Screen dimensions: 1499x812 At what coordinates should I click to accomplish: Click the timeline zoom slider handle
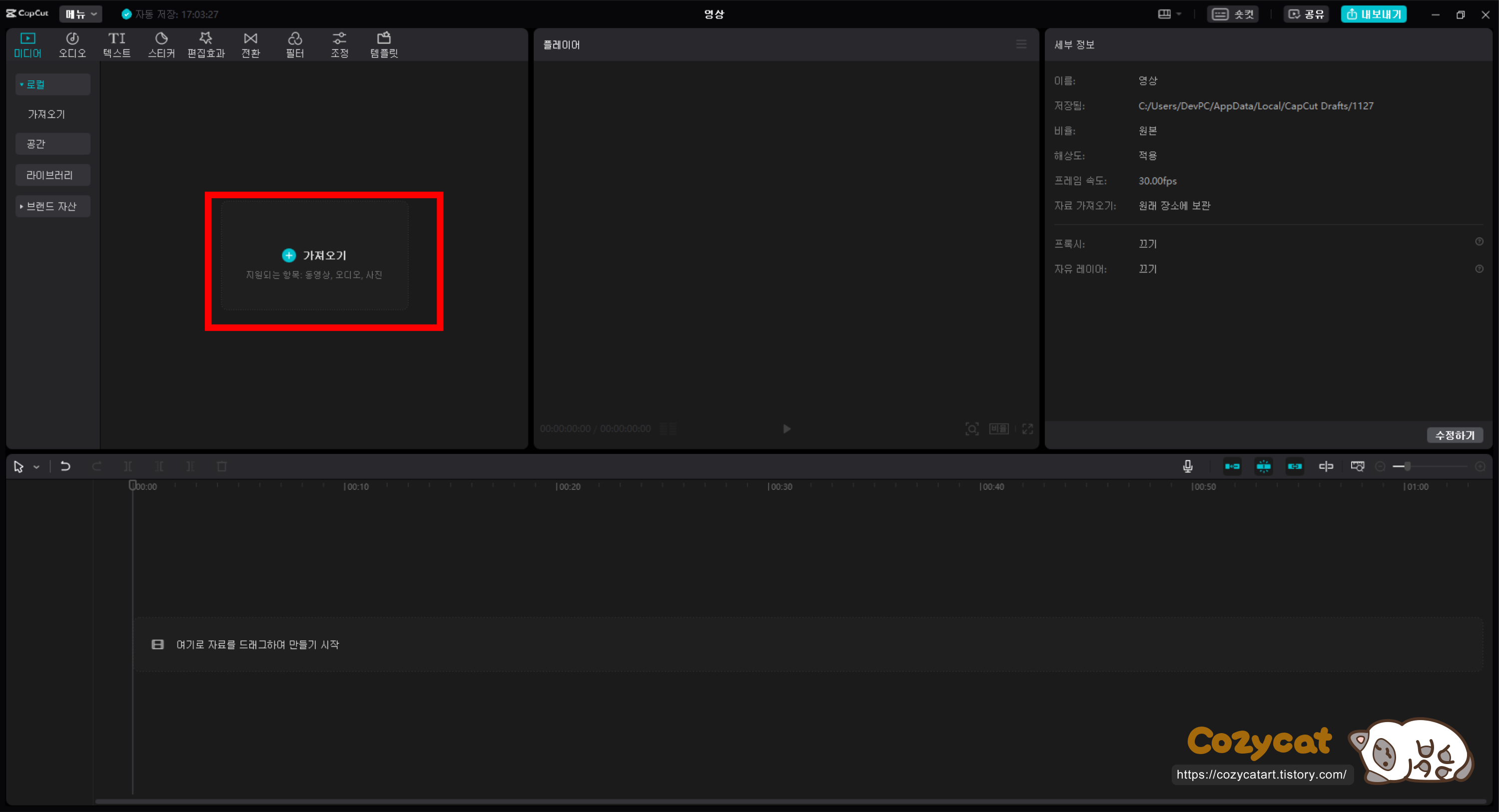coord(1407,466)
